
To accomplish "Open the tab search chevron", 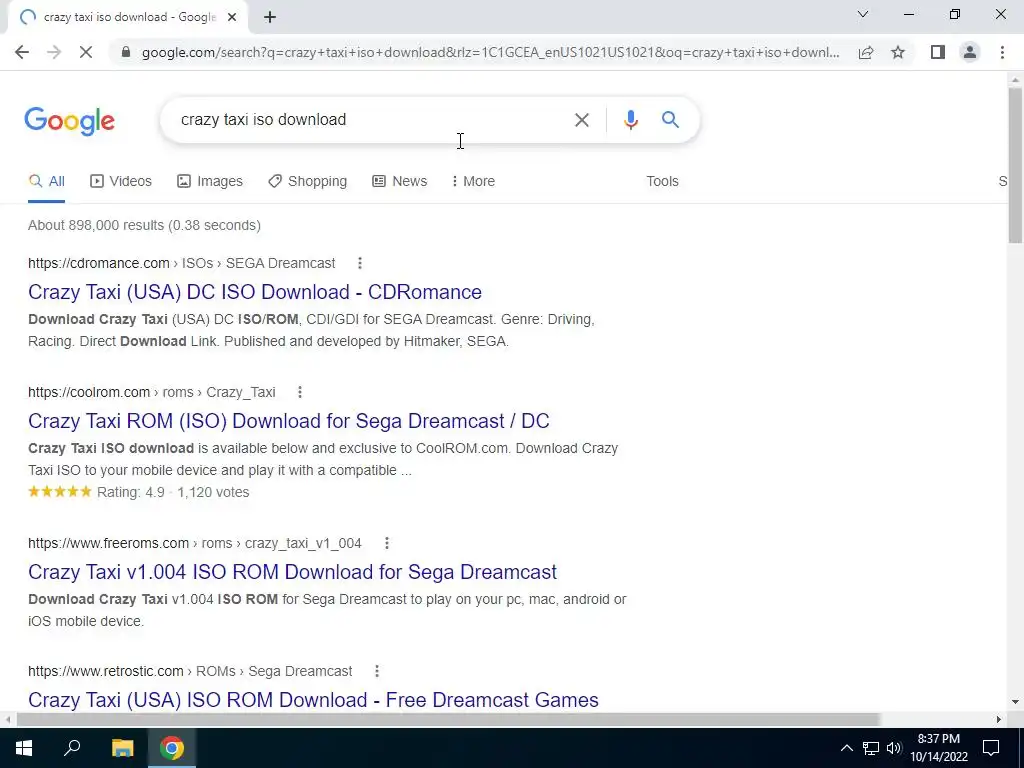I will (863, 14).
